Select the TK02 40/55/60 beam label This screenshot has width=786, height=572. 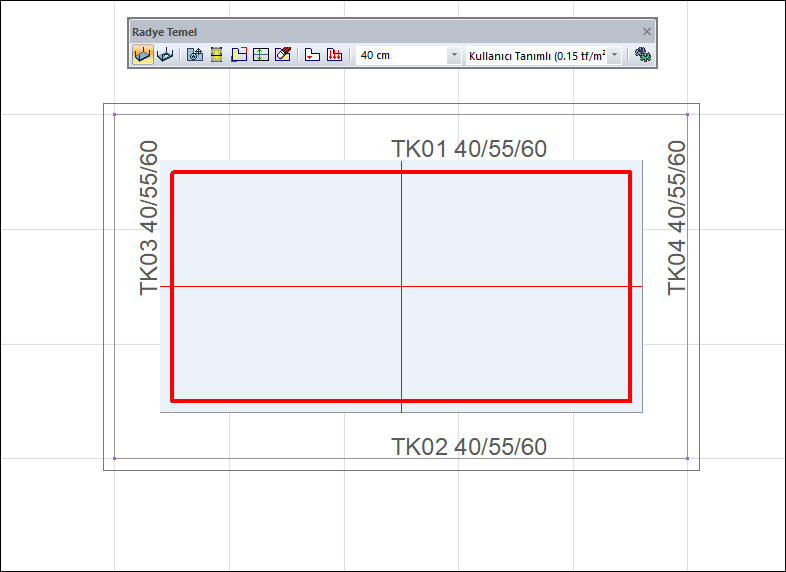click(469, 447)
